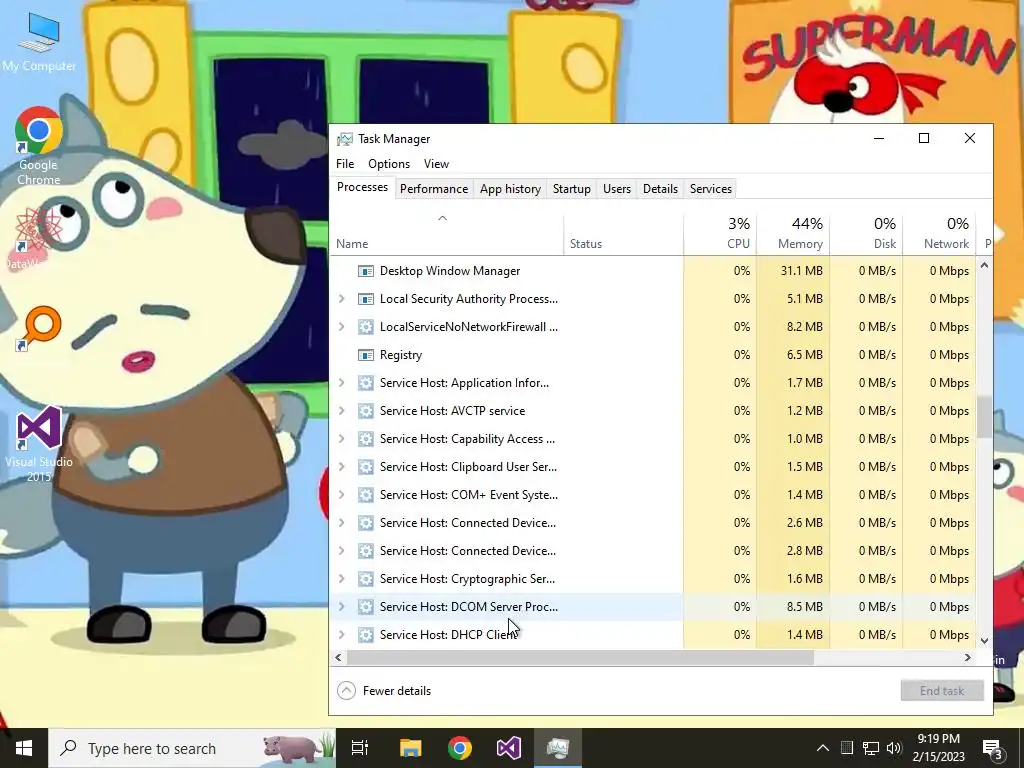The width and height of the screenshot is (1024, 768).
Task: Open the clock showing 9:19 PM
Action: (x=938, y=748)
